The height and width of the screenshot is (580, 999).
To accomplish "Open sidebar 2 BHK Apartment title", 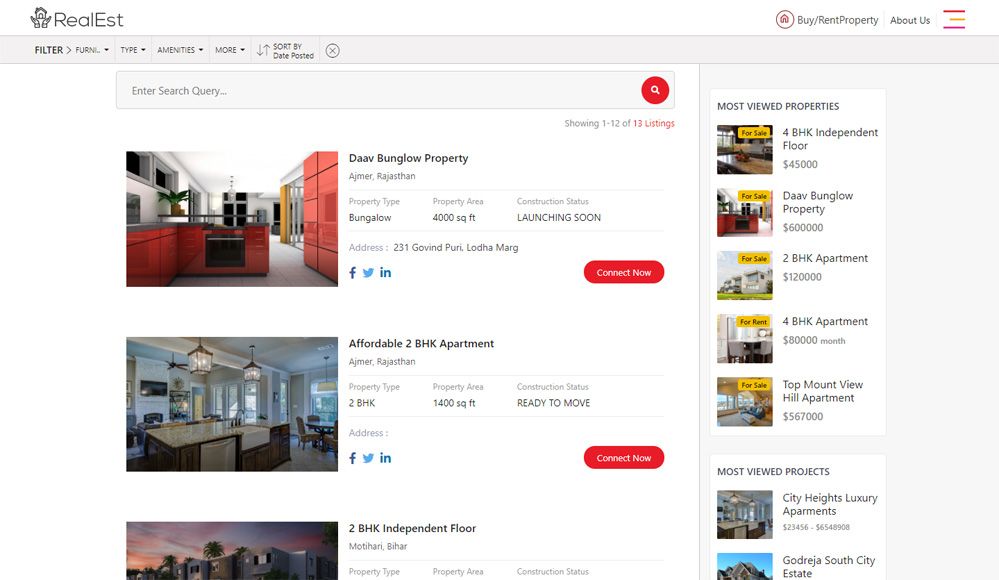I will coord(825,258).
